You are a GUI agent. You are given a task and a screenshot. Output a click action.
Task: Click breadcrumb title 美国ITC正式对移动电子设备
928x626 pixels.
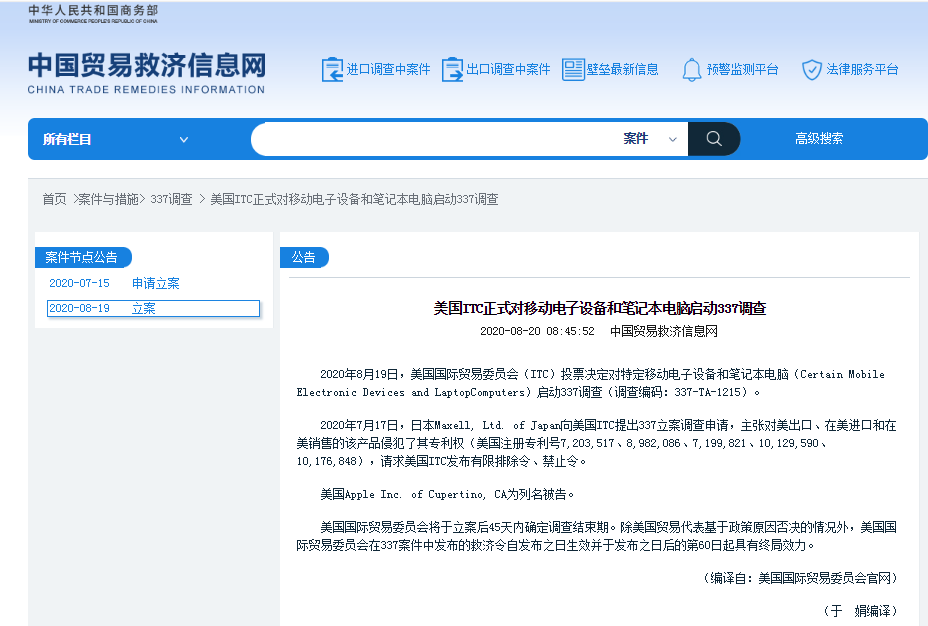coord(354,199)
